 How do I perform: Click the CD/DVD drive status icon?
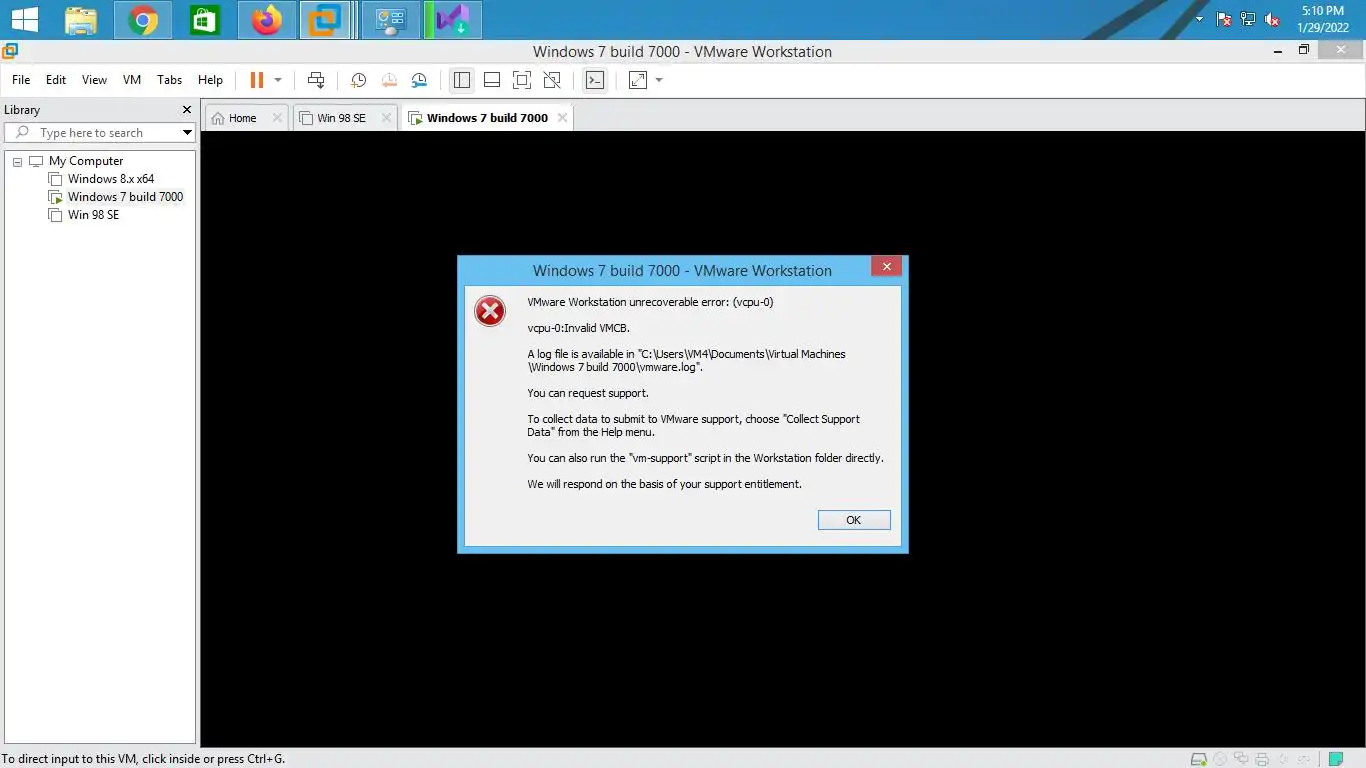coord(1220,759)
